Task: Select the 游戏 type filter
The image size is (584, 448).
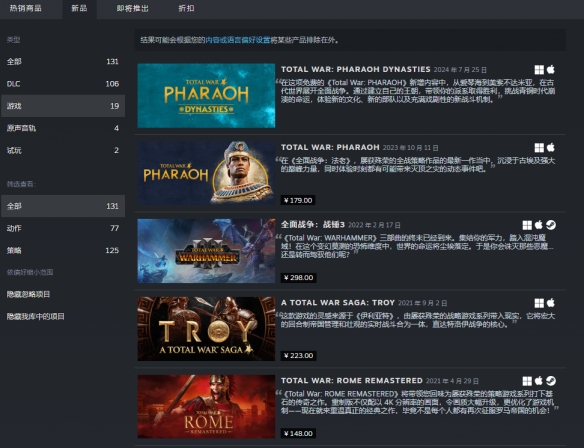Action: [63, 106]
